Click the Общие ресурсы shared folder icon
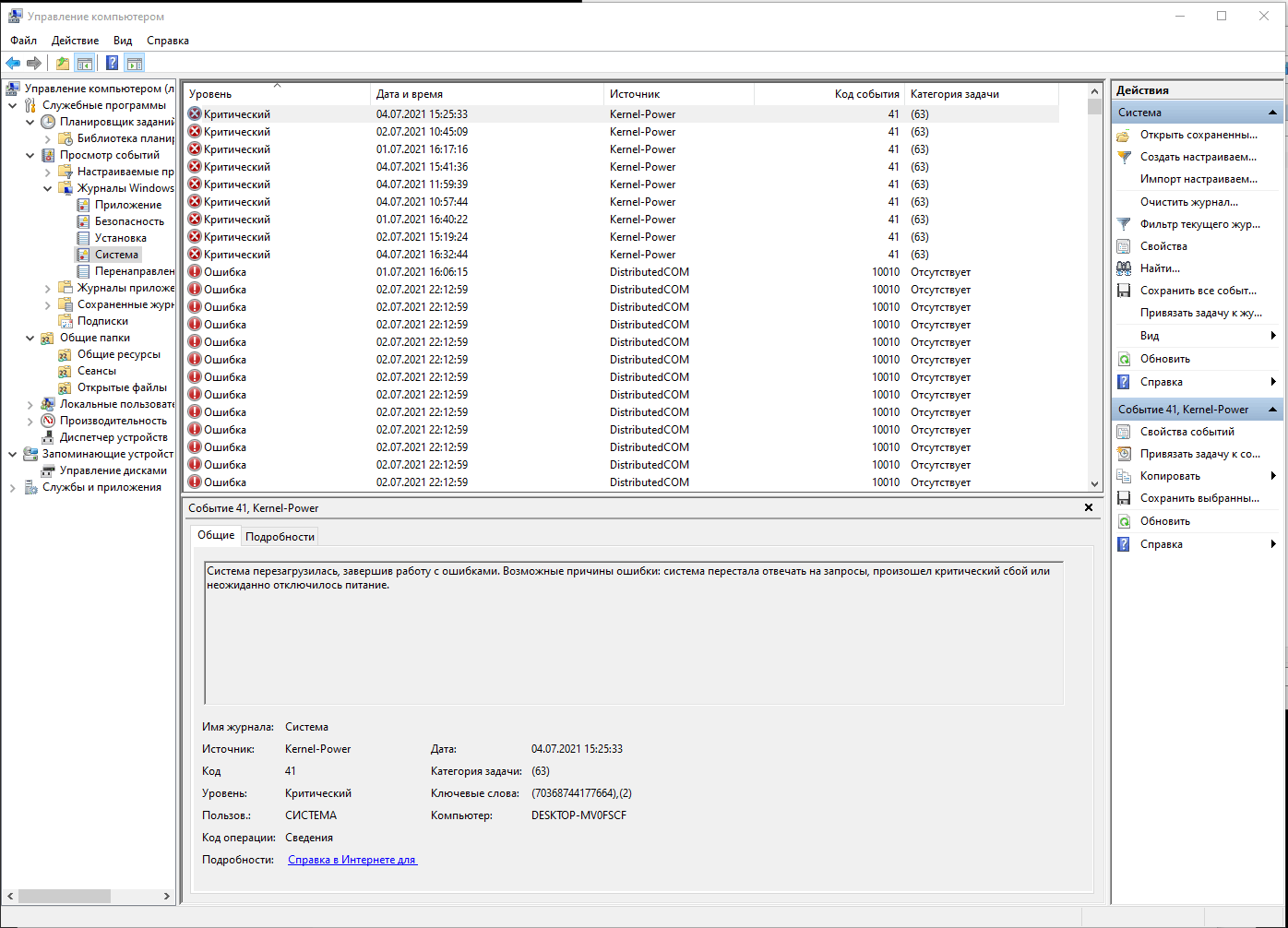The width and height of the screenshot is (1288, 928). click(x=66, y=354)
